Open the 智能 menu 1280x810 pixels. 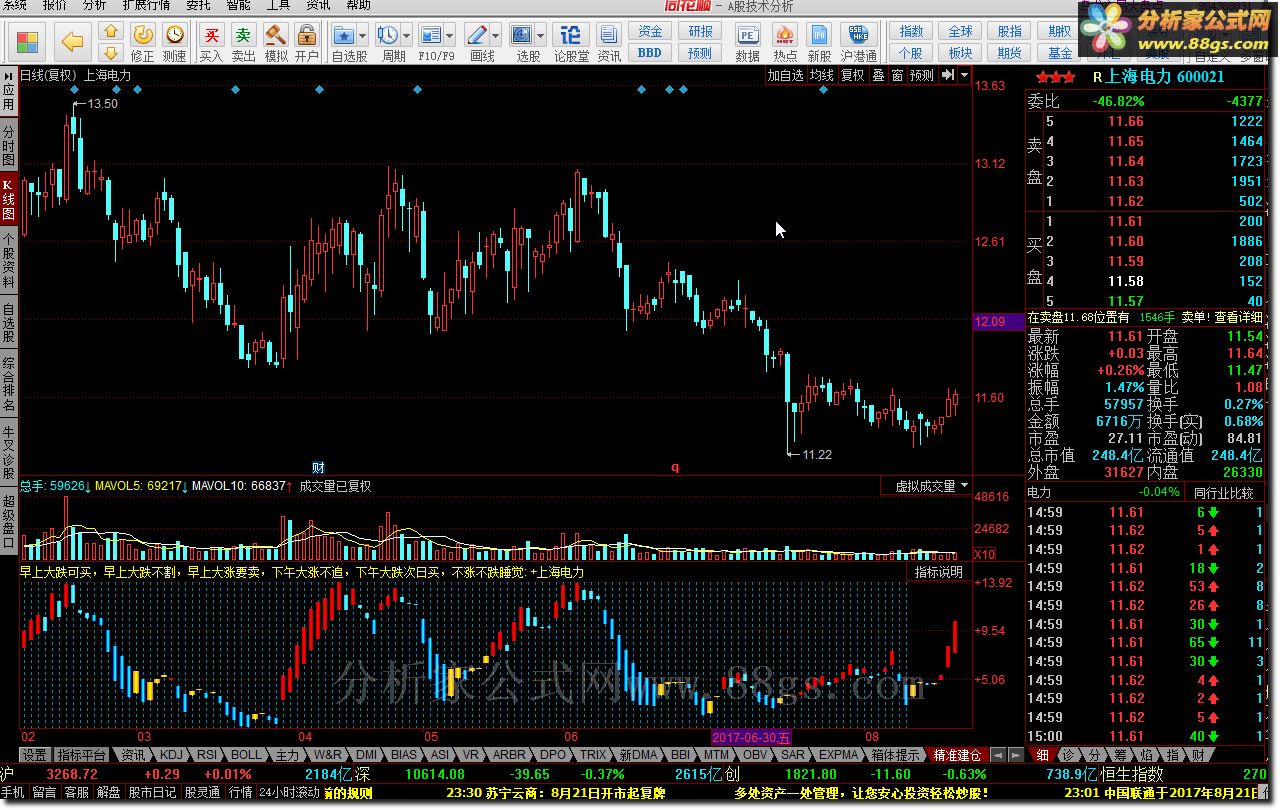[x=239, y=6]
